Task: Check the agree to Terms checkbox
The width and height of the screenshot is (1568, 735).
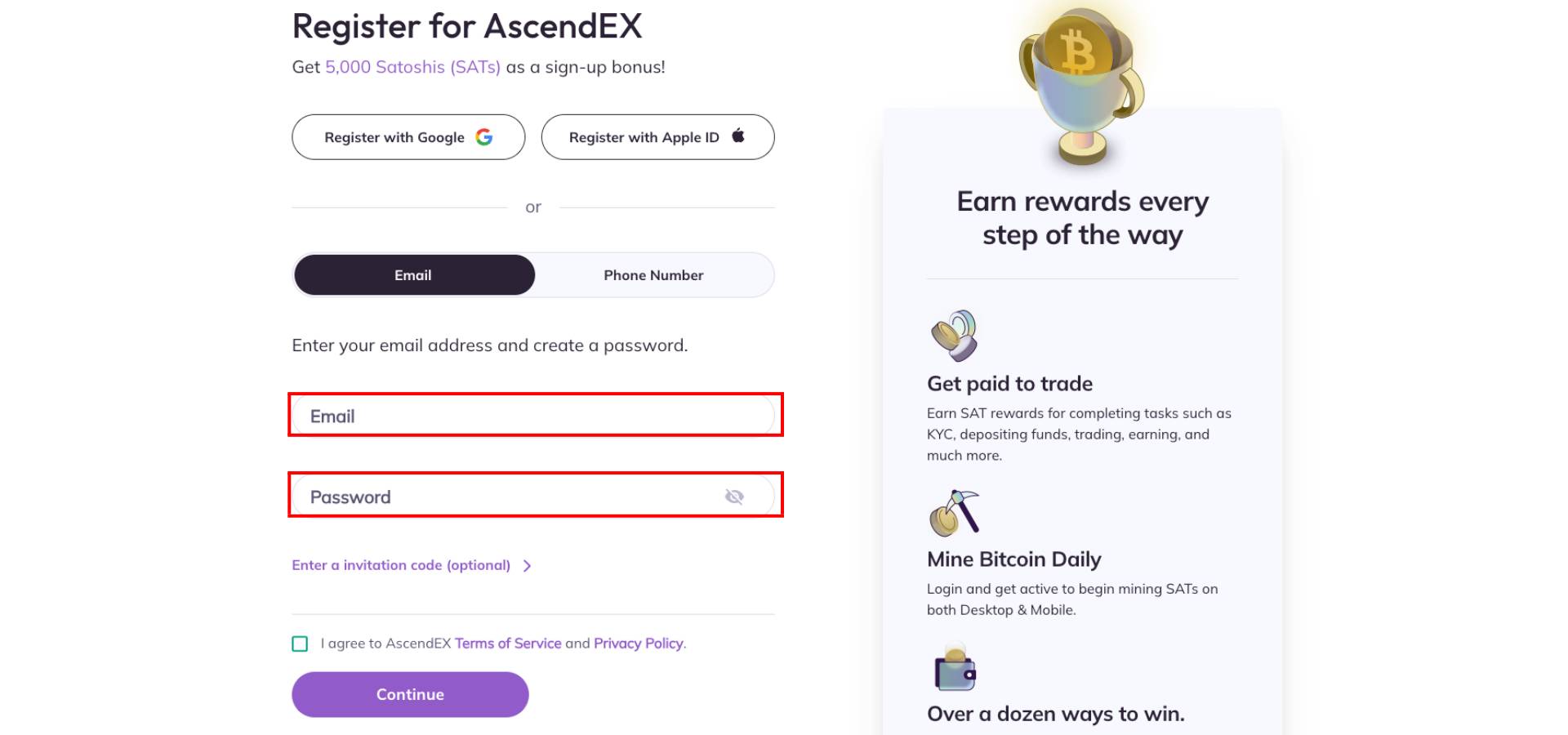Action: pyautogui.click(x=300, y=644)
